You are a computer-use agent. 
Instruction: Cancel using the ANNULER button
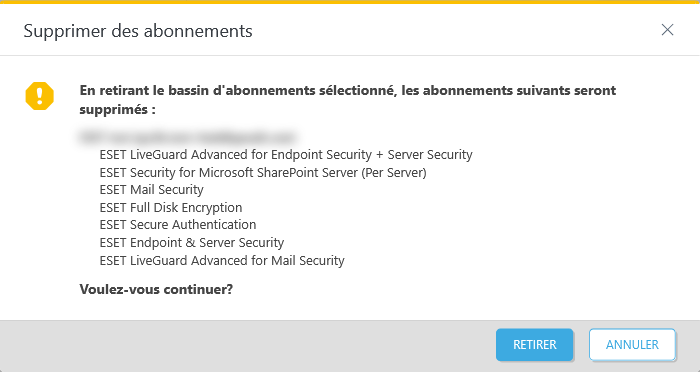(632, 345)
